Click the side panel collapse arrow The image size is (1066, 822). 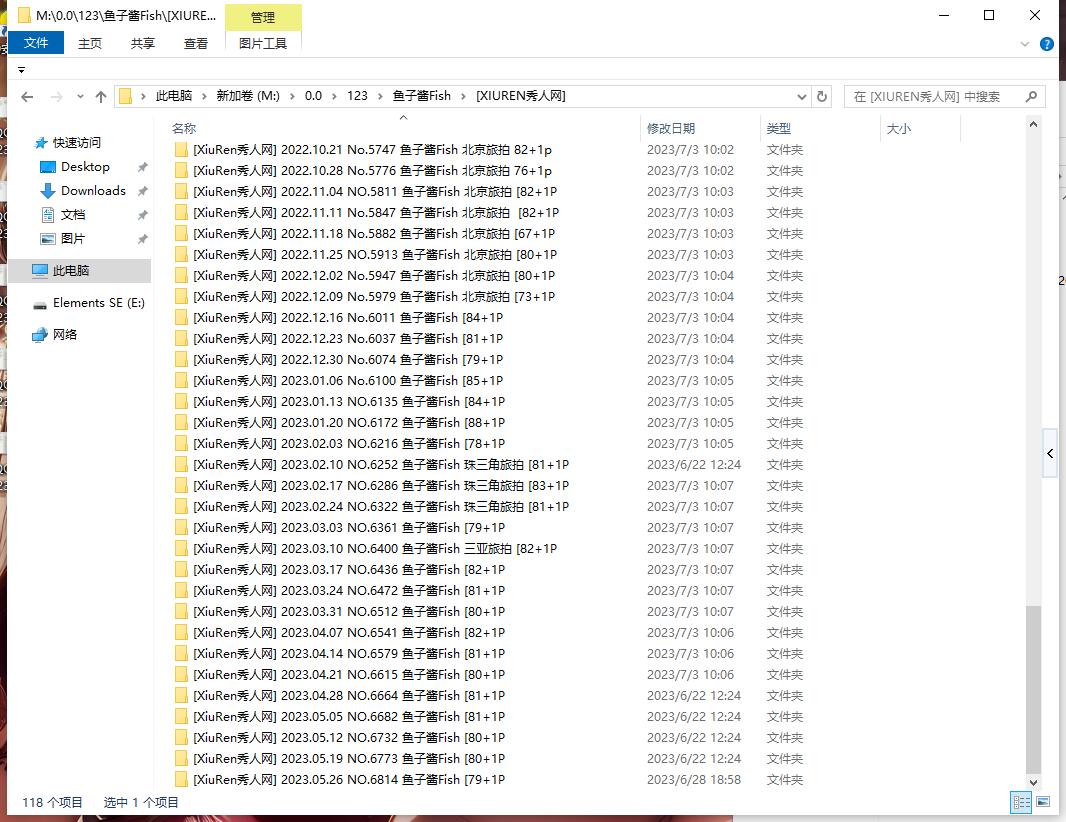click(x=1050, y=453)
